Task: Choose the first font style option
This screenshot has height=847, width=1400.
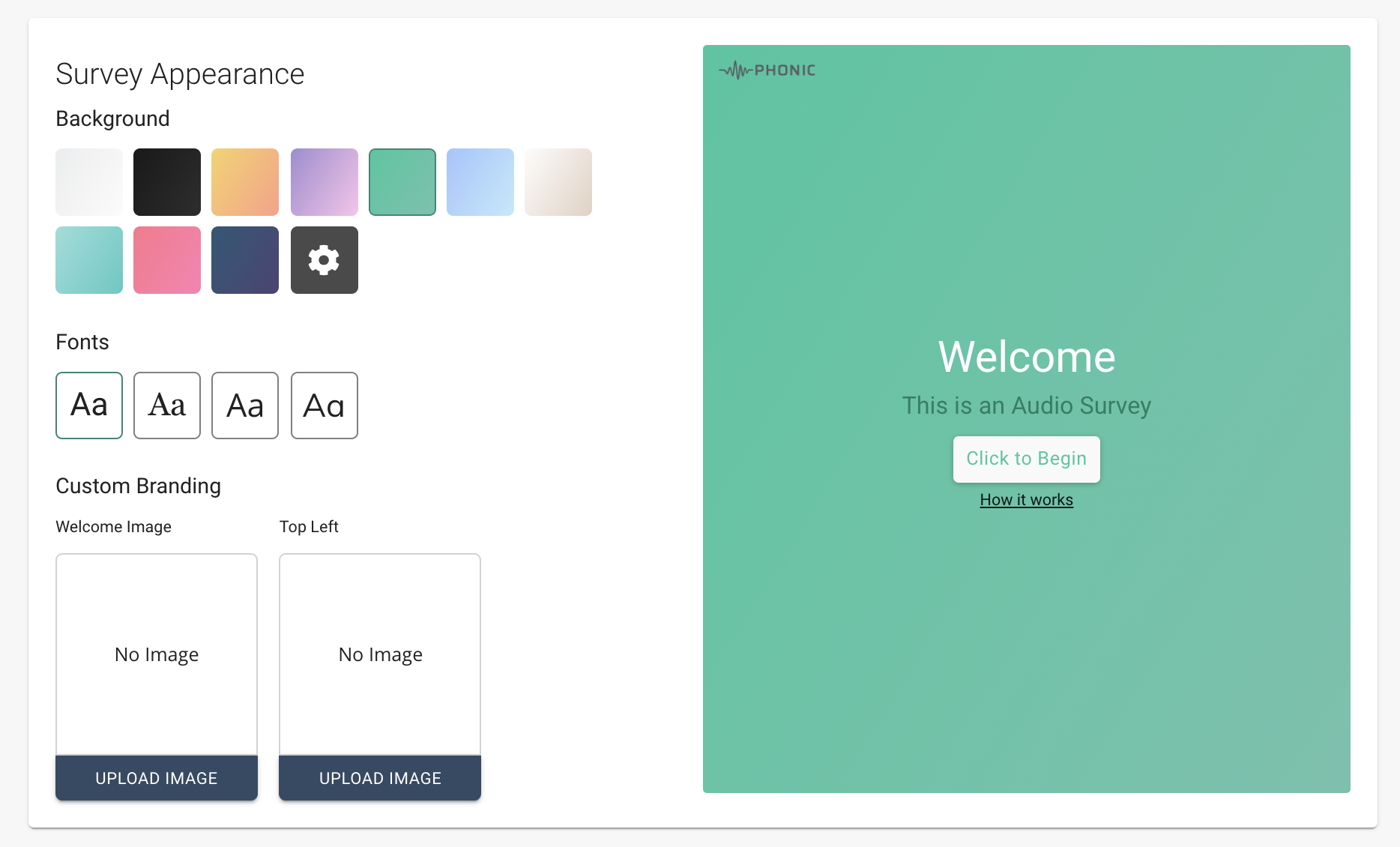Action: point(88,406)
